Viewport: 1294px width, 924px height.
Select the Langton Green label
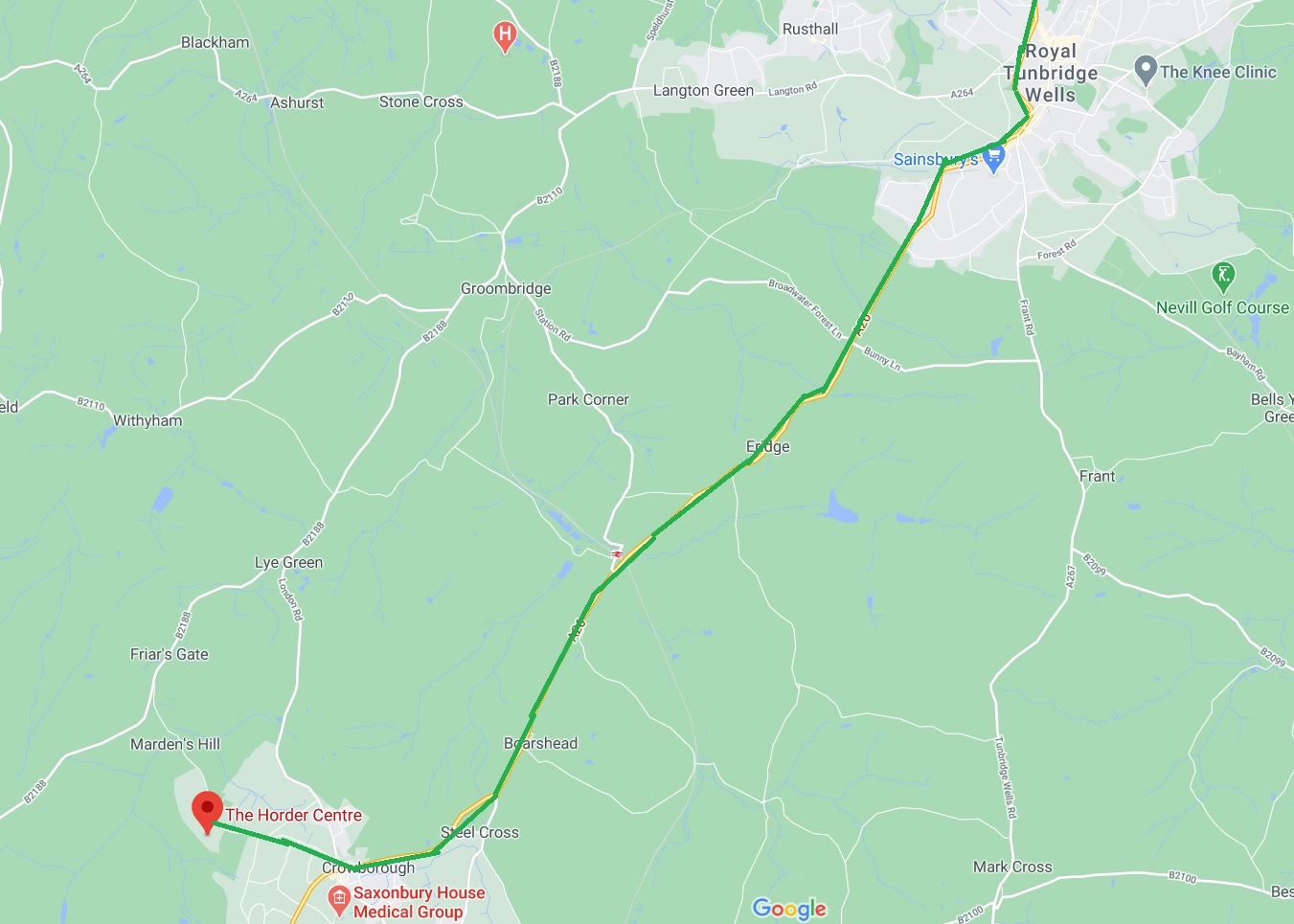[703, 90]
